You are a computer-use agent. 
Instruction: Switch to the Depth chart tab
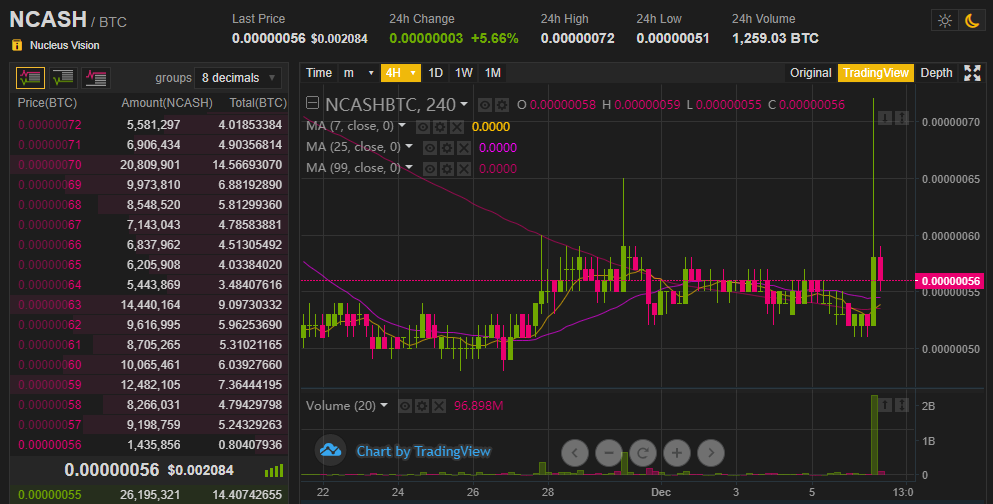(x=936, y=73)
